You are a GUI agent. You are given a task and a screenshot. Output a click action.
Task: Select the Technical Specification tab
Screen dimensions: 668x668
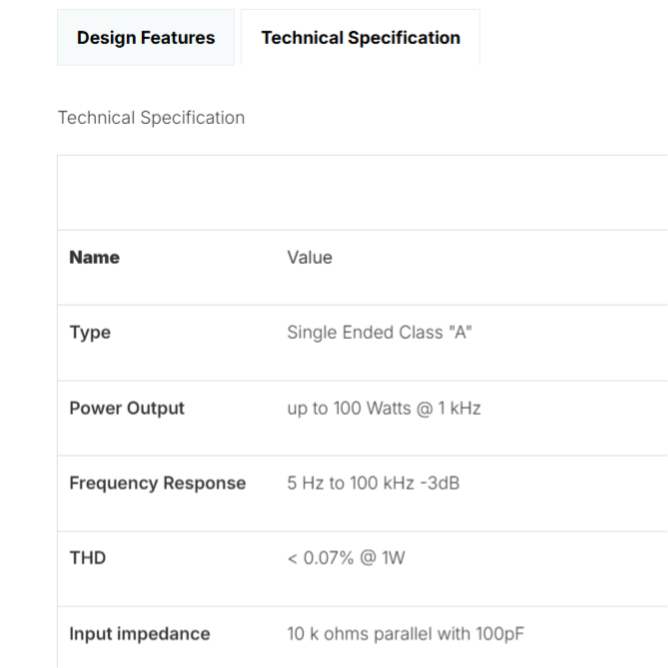(x=360, y=38)
